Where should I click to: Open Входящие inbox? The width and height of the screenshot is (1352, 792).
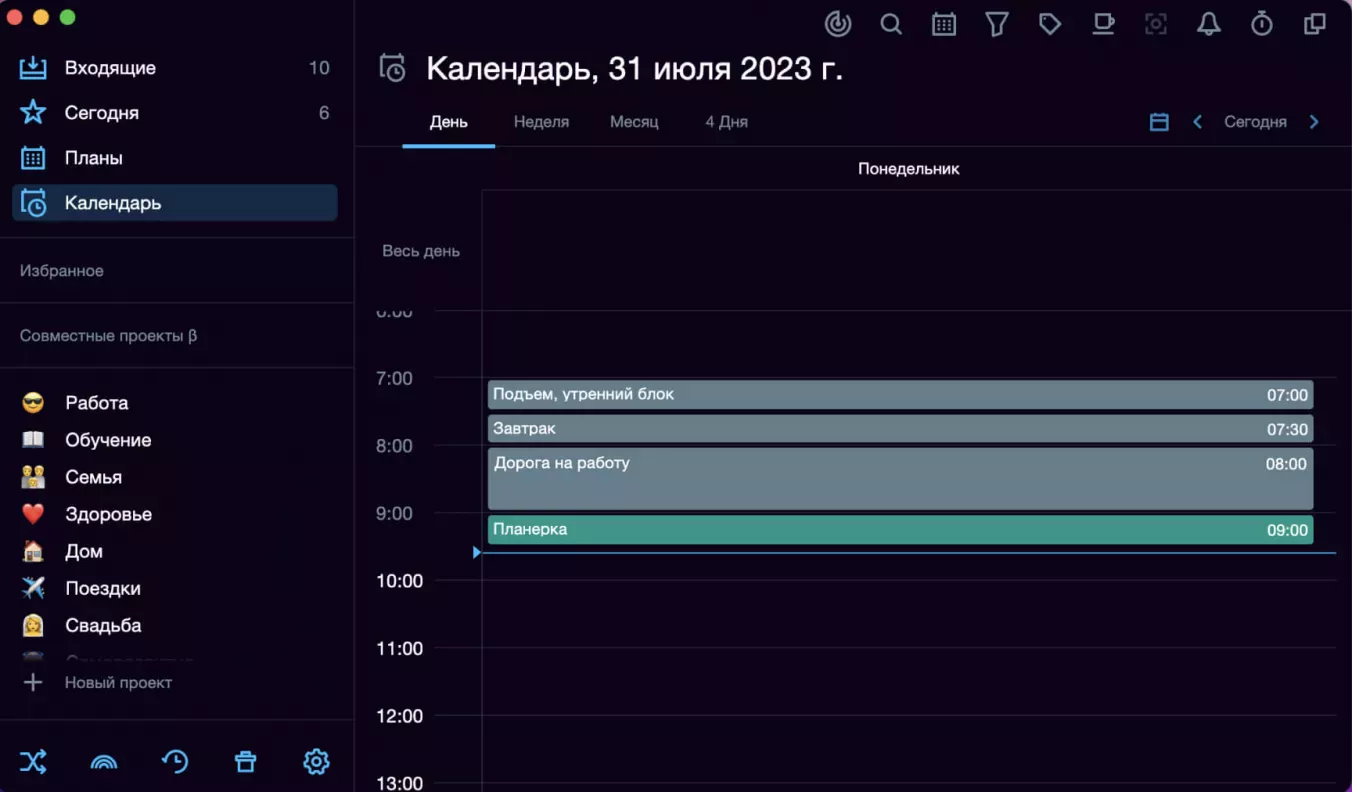point(175,68)
